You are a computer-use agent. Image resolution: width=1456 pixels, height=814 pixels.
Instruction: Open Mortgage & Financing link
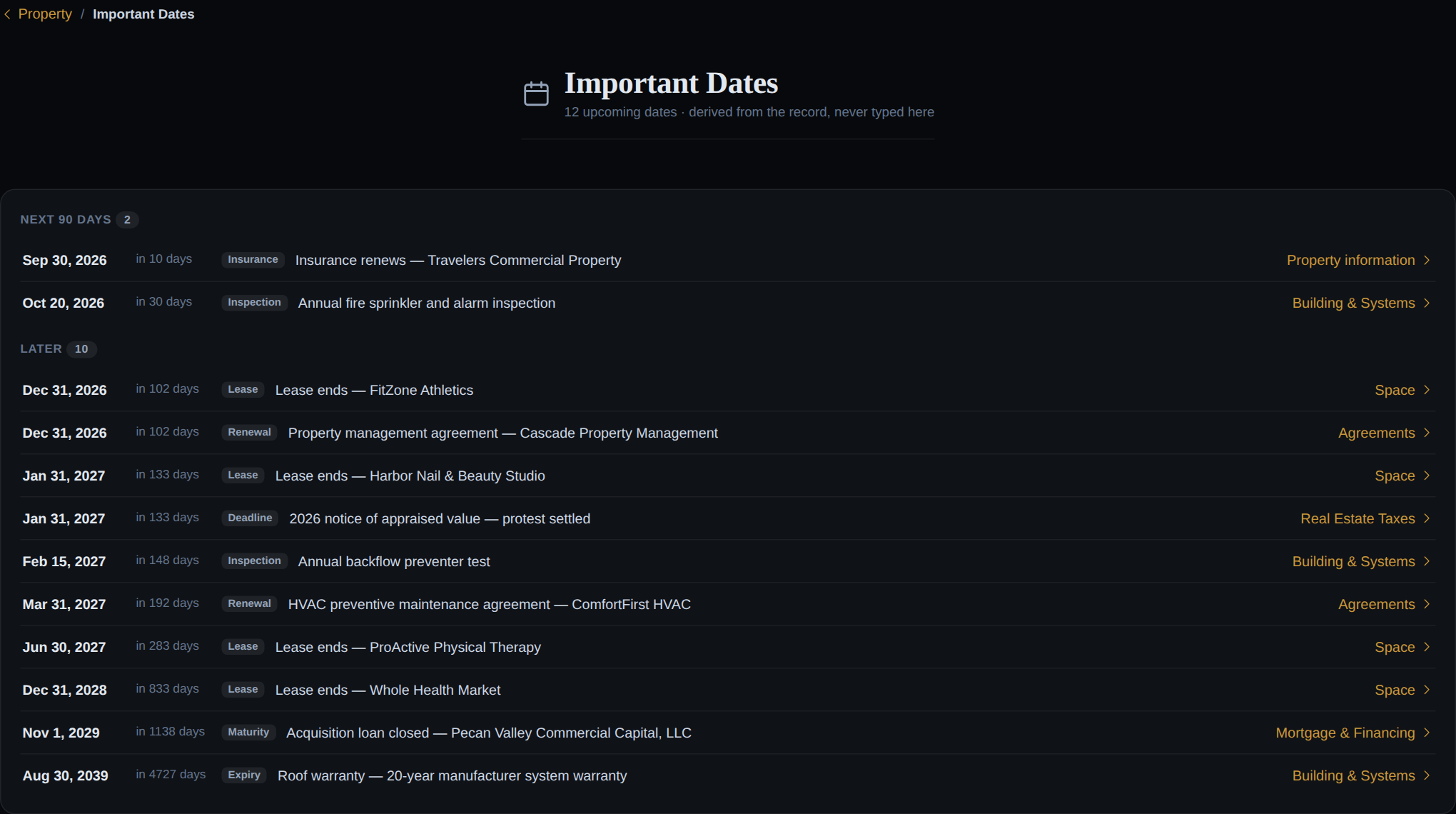1345,733
